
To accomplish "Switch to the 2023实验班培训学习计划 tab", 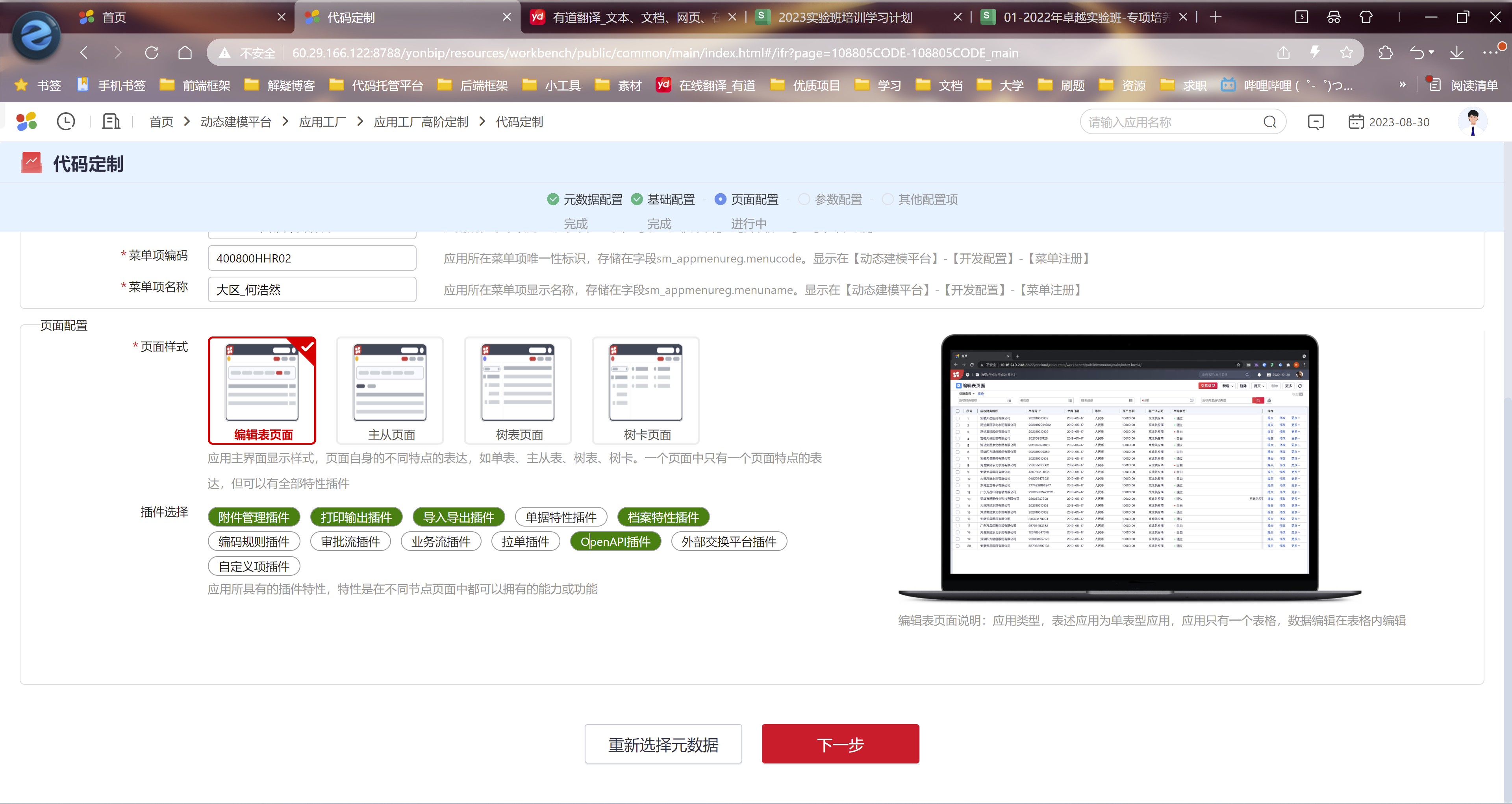I will (x=845, y=18).
